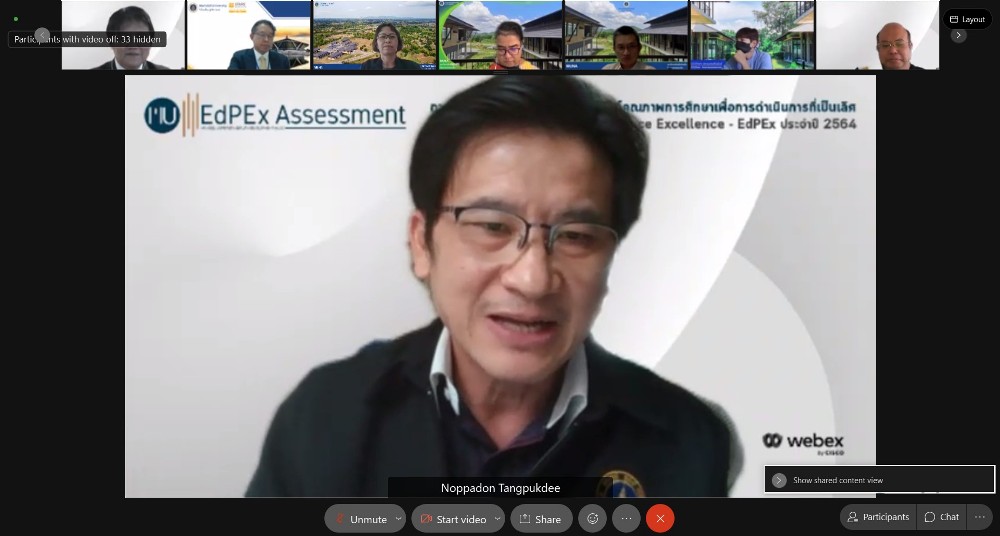Start video from the camera button
Screen dimensions: 1000x536
[453, 519]
